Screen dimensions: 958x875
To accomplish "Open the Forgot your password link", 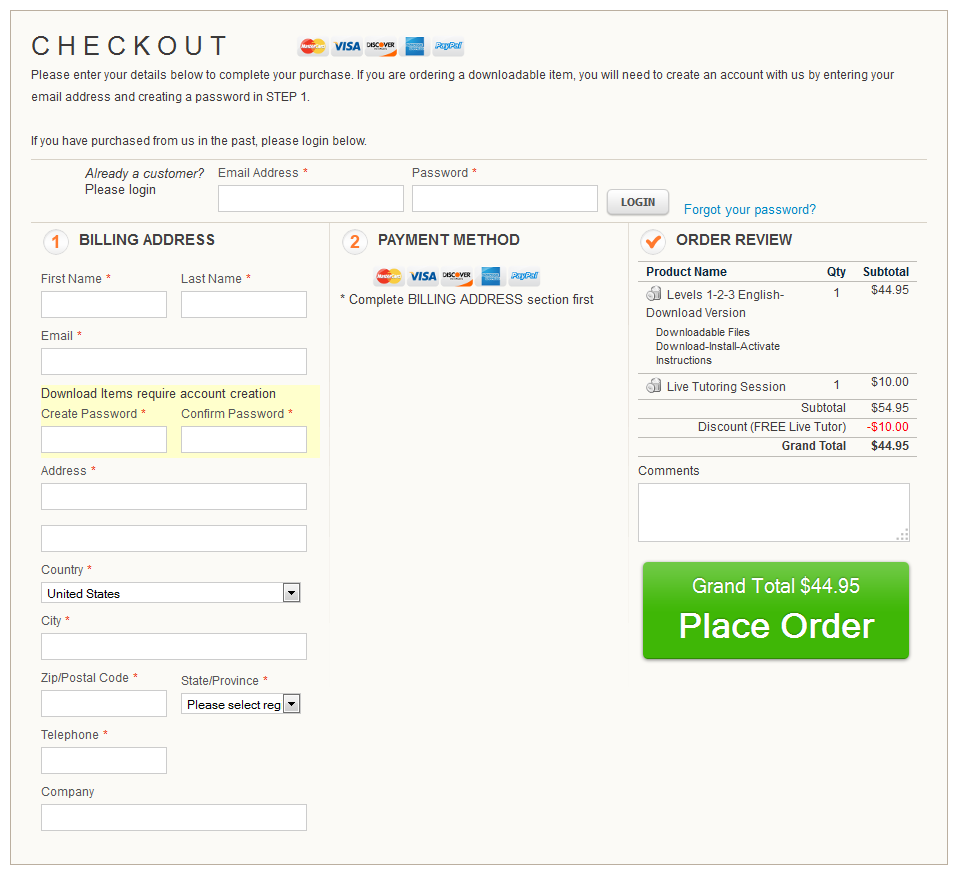I will [x=750, y=210].
